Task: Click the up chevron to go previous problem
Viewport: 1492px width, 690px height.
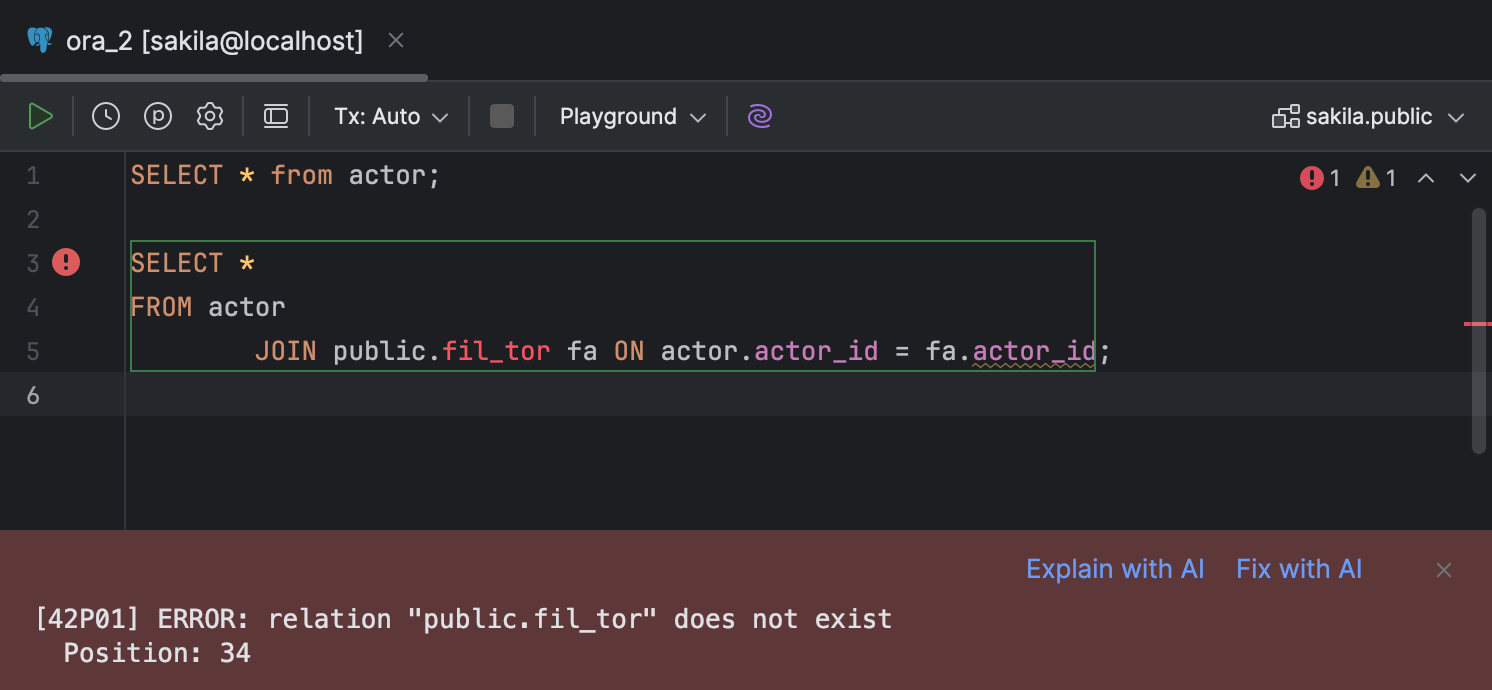Action: [x=1427, y=177]
